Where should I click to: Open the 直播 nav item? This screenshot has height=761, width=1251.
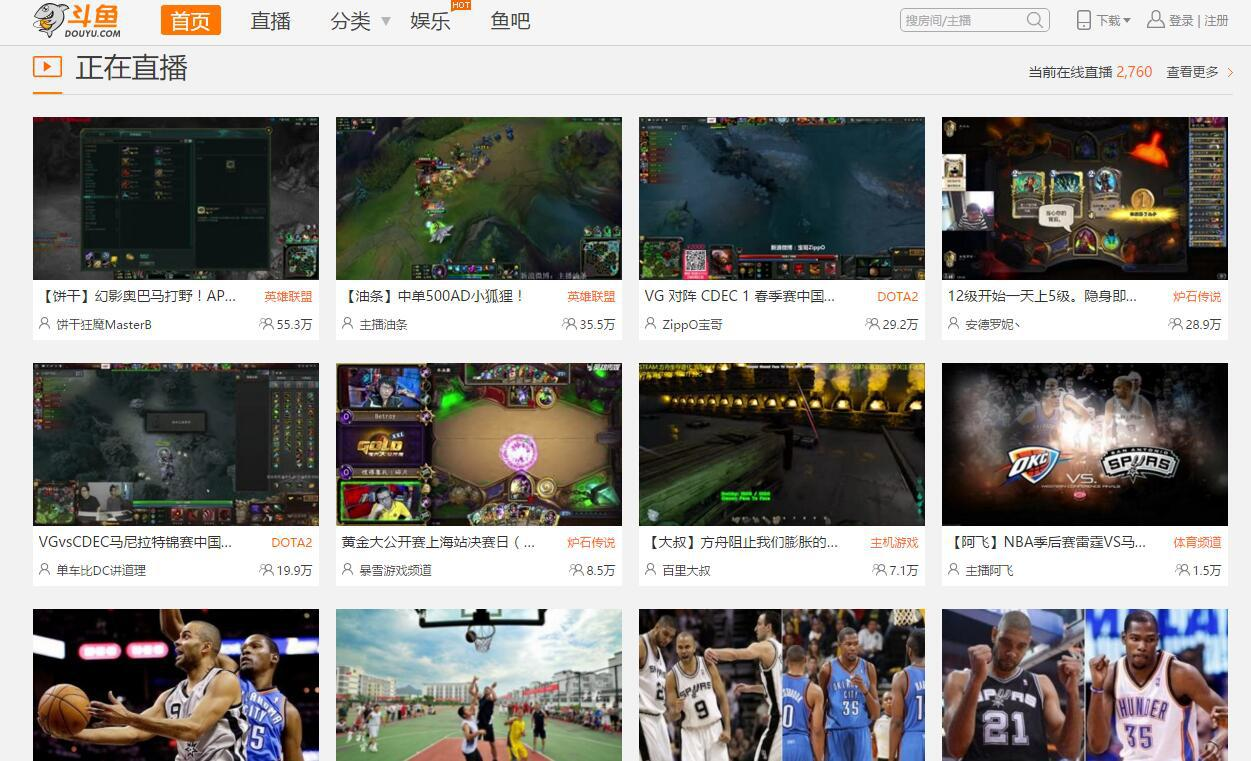pos(270,20)
